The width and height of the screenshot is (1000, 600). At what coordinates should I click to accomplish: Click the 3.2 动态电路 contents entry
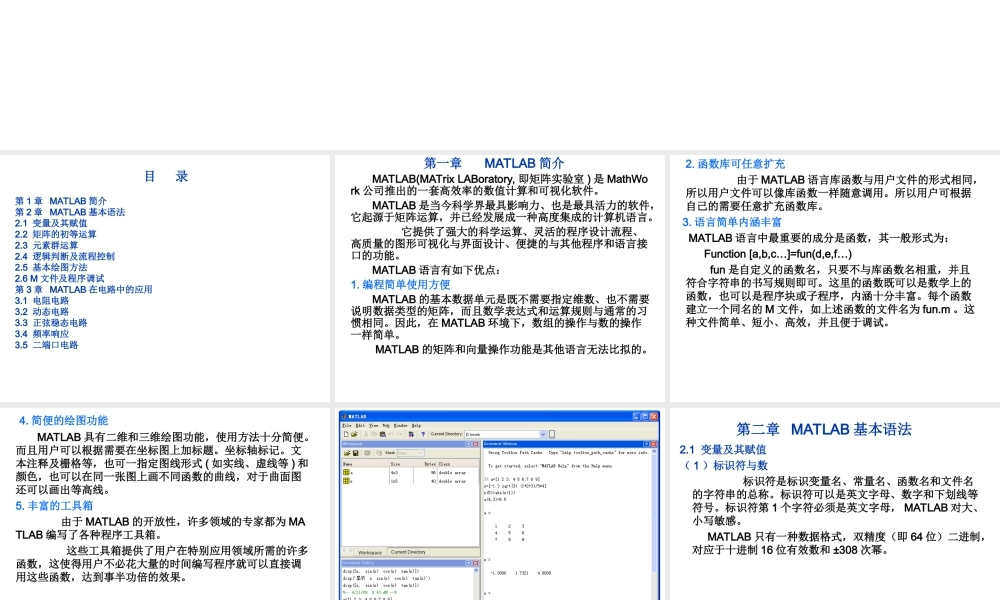42,312
